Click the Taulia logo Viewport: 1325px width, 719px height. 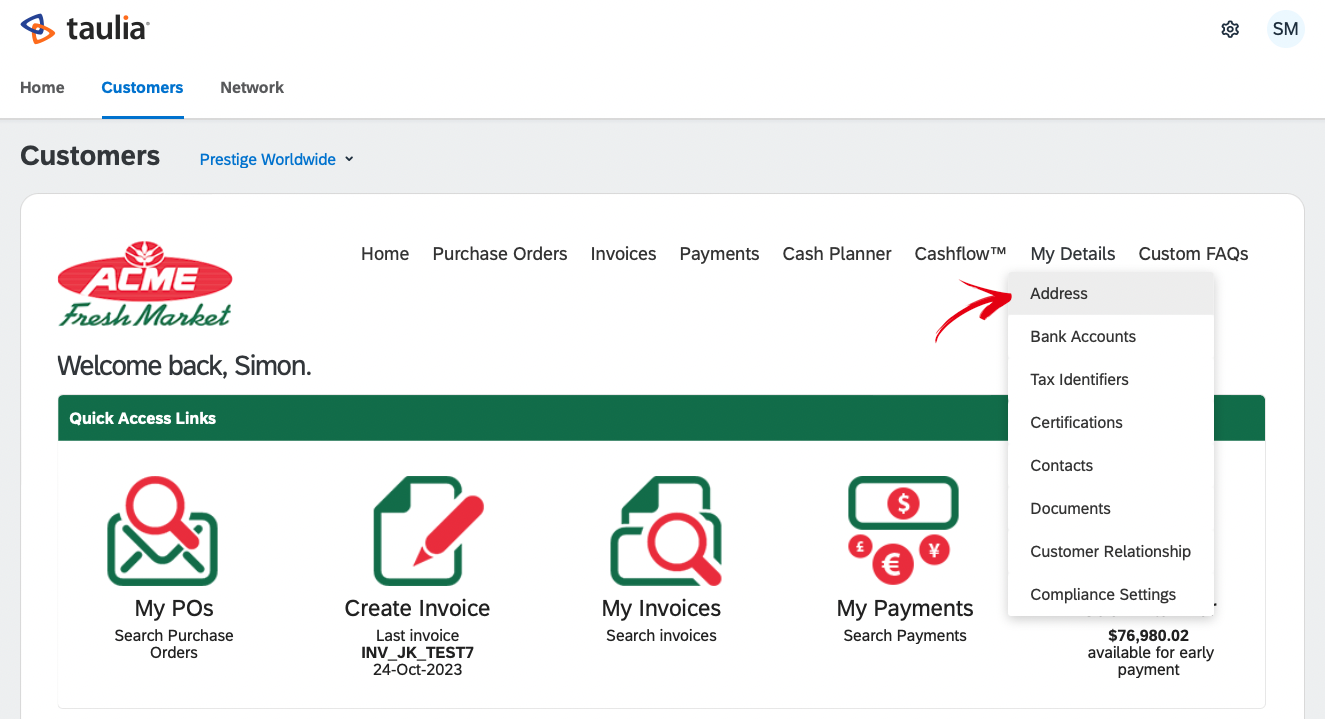pyautogui.click(x=85, y=29)
